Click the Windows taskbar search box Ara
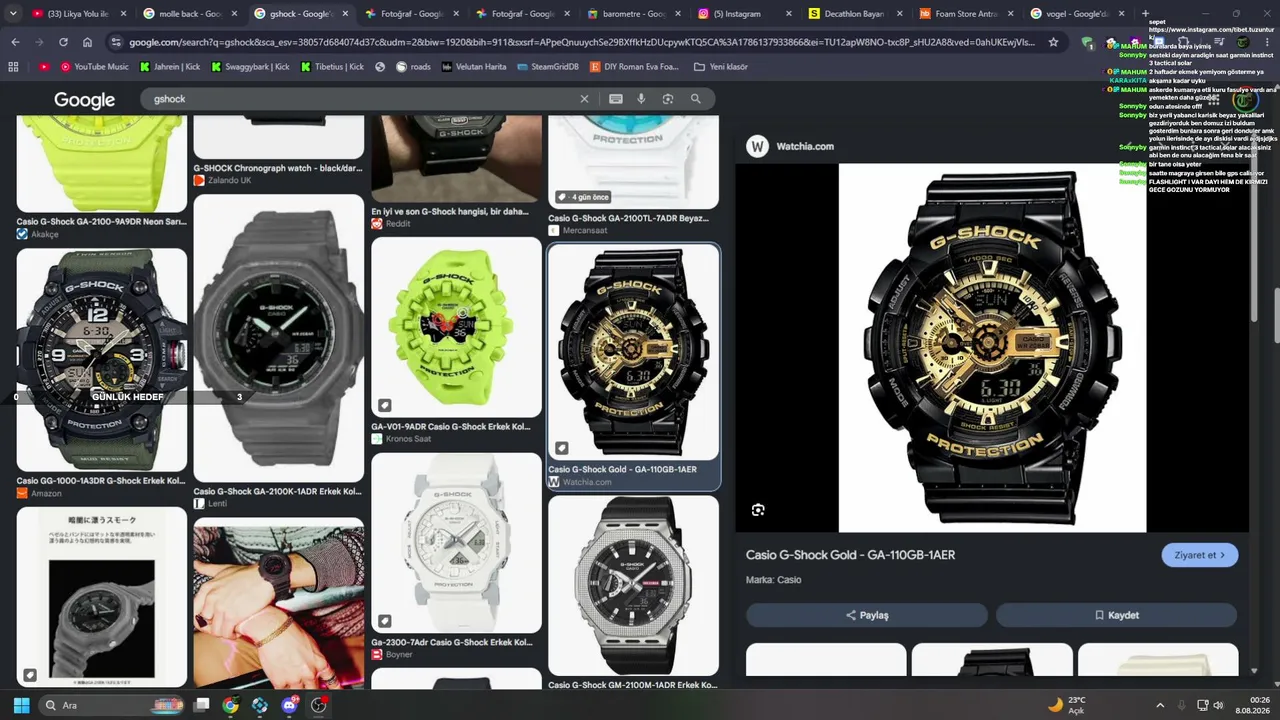Viewport: 1280px width, 720px height. (x=110, y=705)
